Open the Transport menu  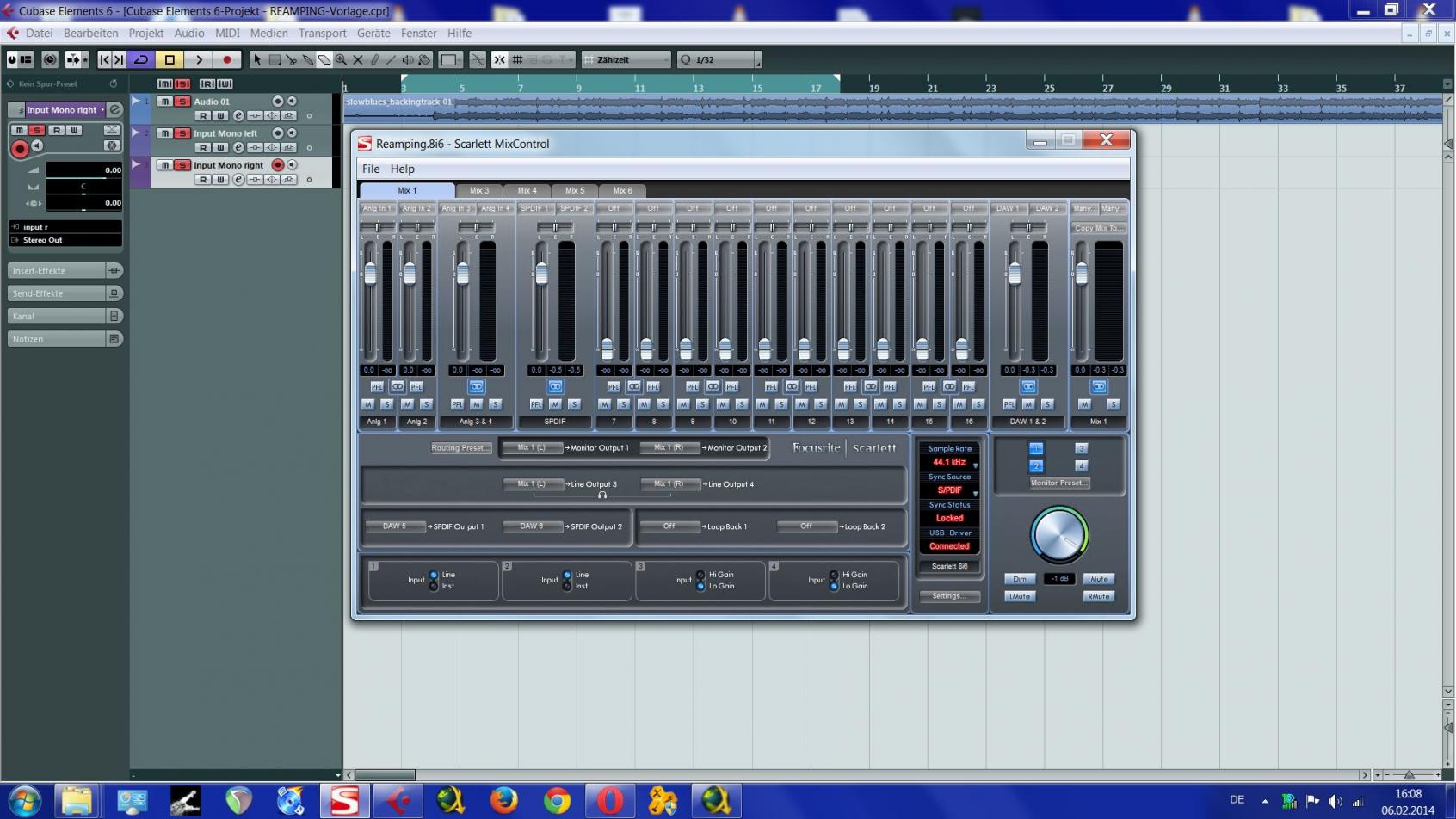tap(322, 33)
